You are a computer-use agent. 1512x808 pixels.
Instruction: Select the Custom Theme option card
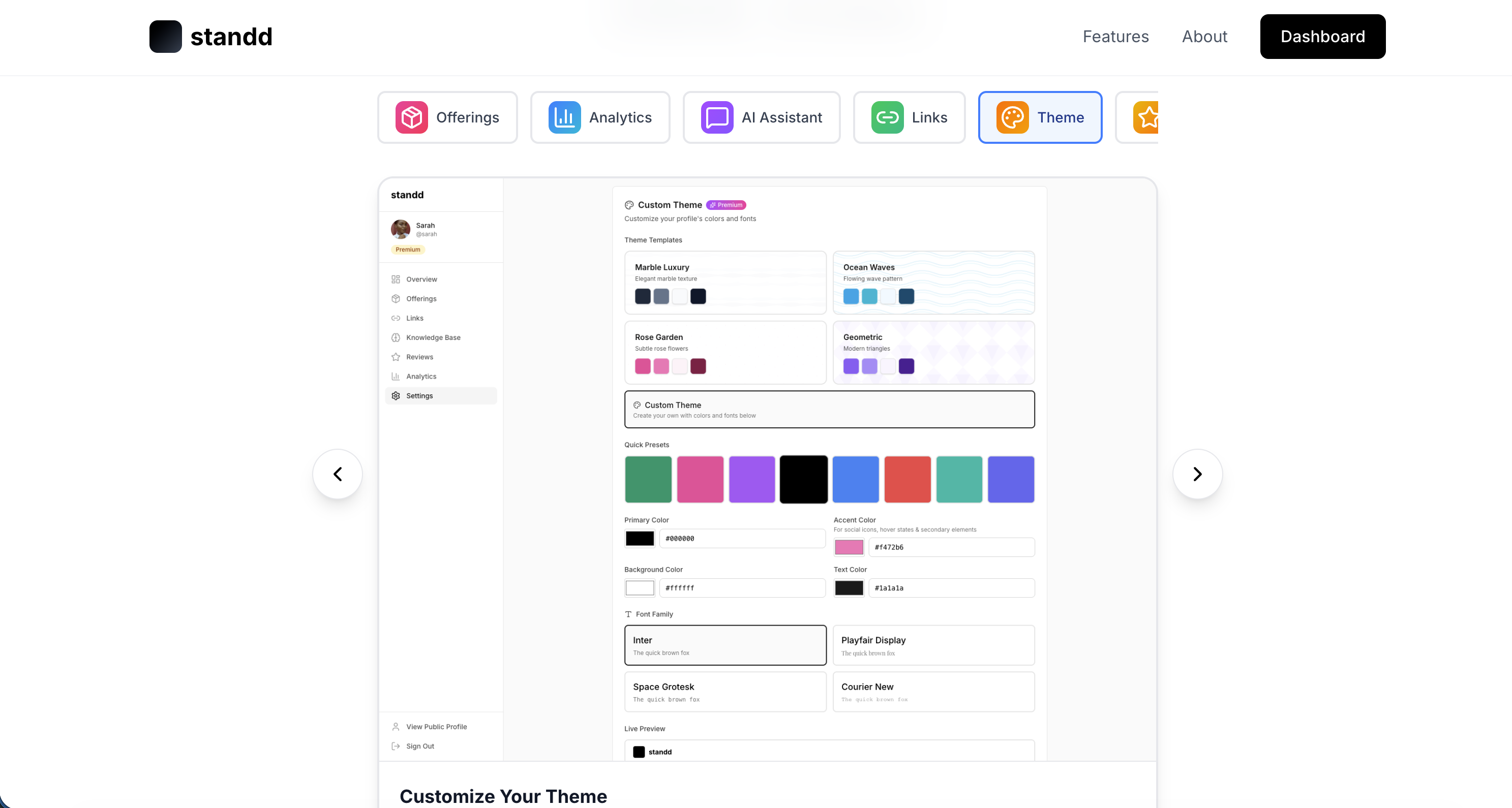click(x=829, y=409)
